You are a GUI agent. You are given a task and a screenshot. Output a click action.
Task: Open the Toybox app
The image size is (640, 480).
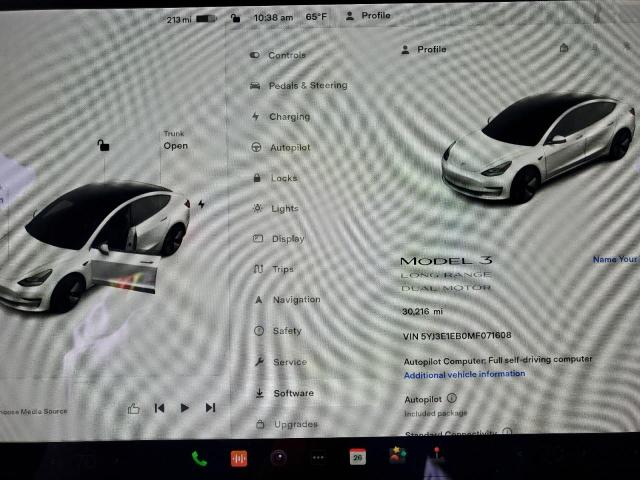[398, 456]
